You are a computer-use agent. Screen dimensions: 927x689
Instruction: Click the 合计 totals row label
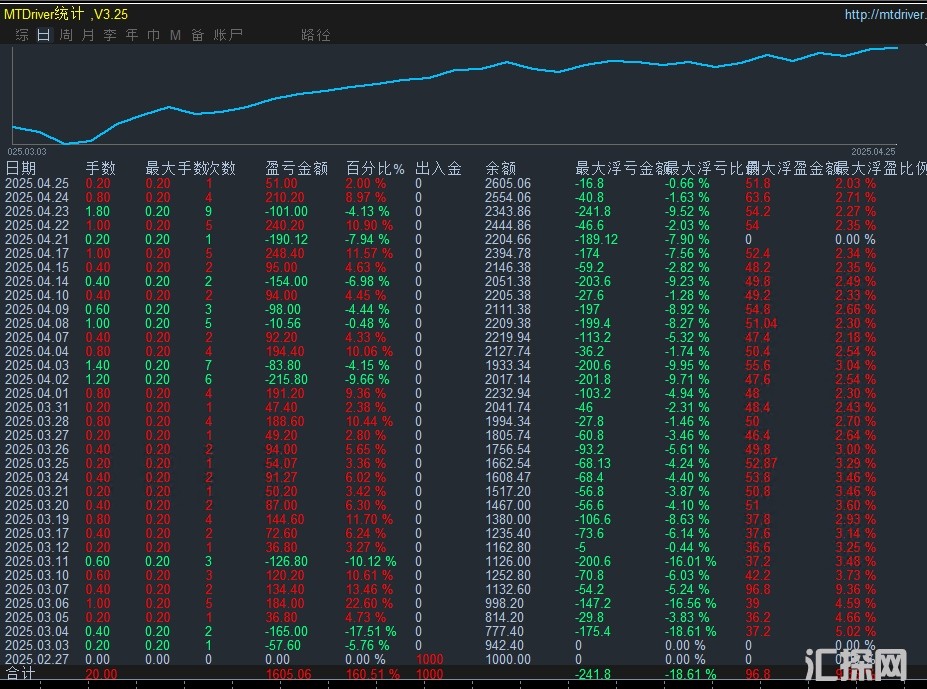click(21, 675)
